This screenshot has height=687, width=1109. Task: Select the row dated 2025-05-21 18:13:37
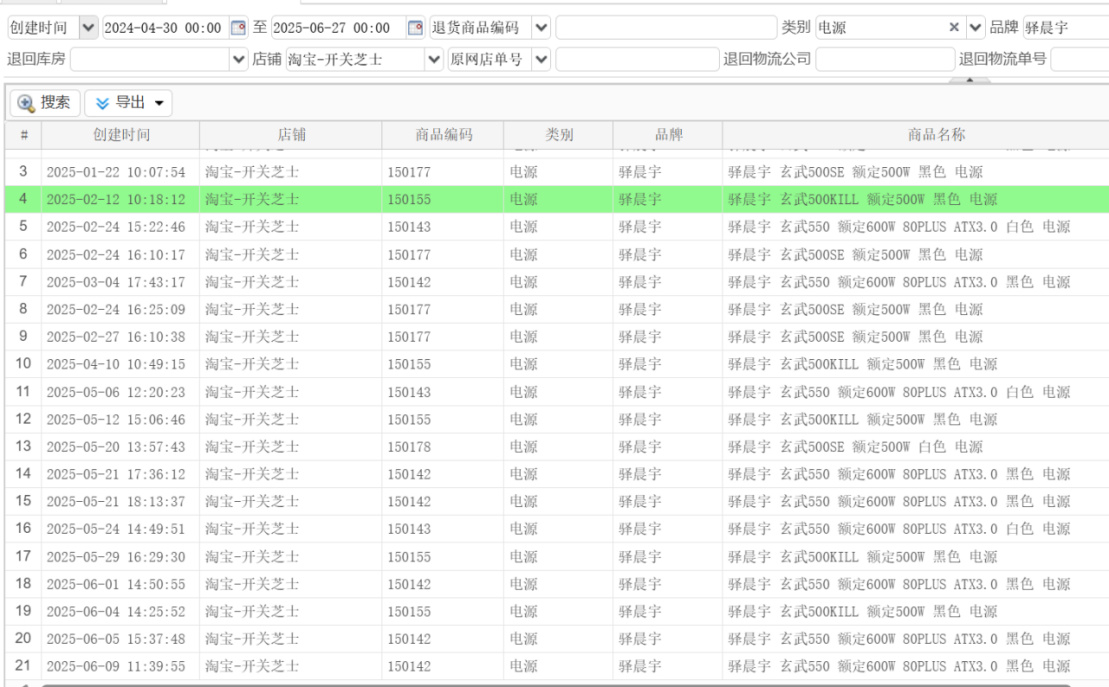point(557,502)
